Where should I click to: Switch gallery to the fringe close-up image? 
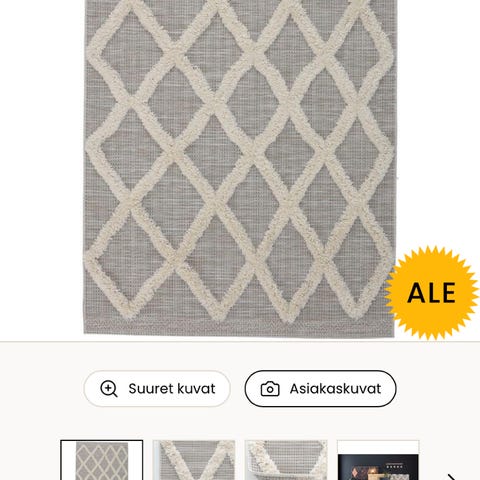[286, 460]
